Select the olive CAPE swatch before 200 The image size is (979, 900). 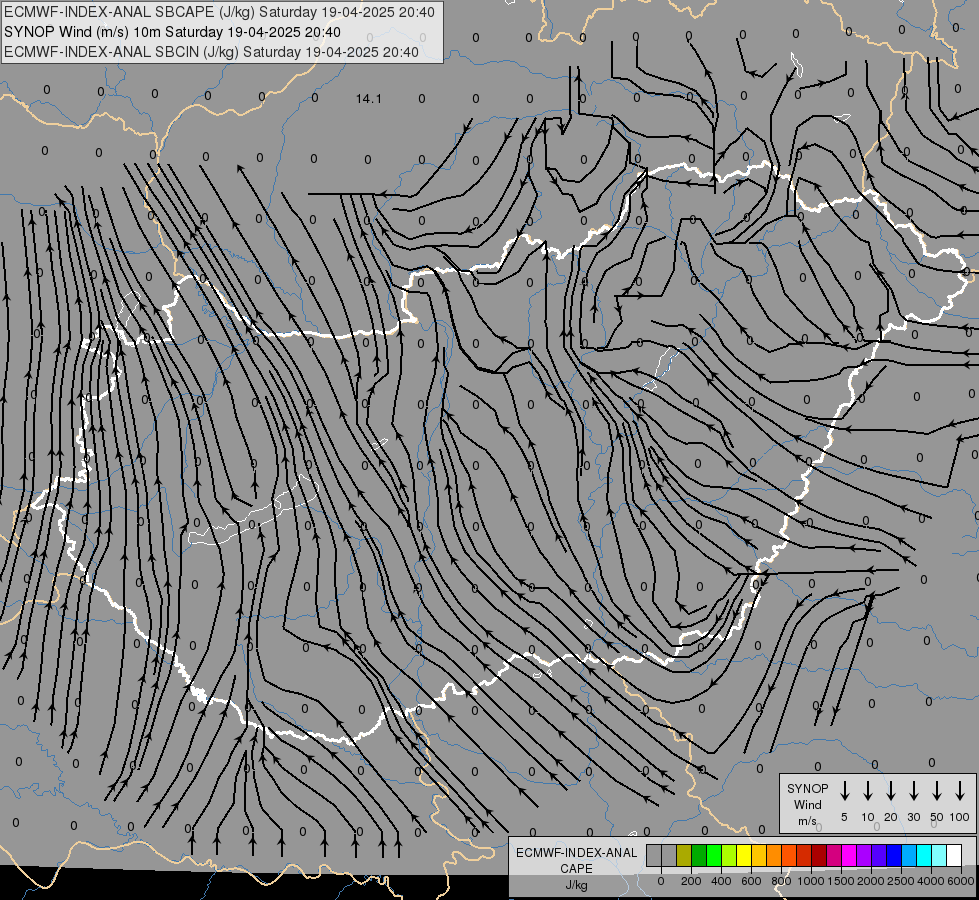tap(684, 855)
